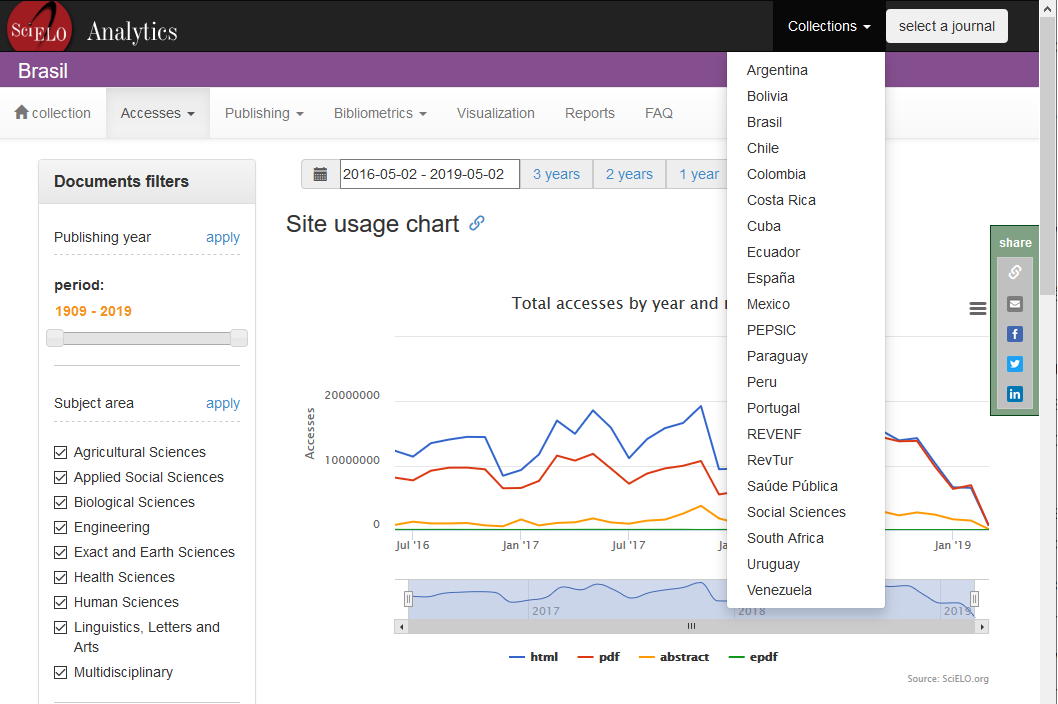Collapse the Collections dropdown

[x=828, y=26]
